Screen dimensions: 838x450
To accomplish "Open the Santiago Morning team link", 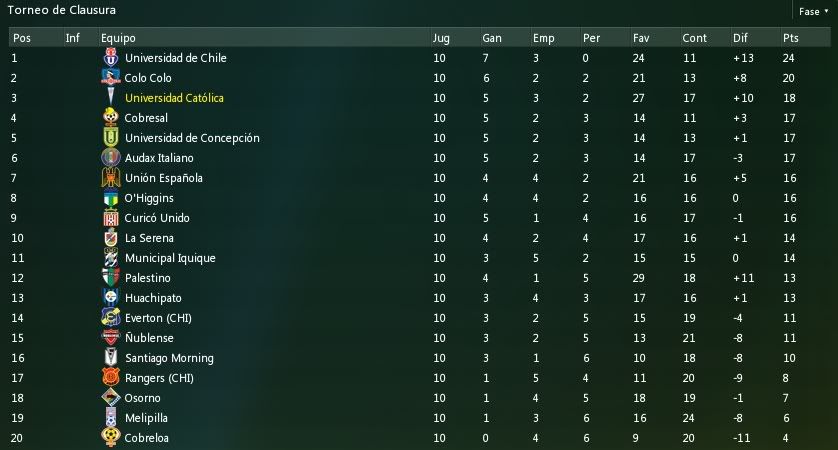I will (x=169, y=358).
